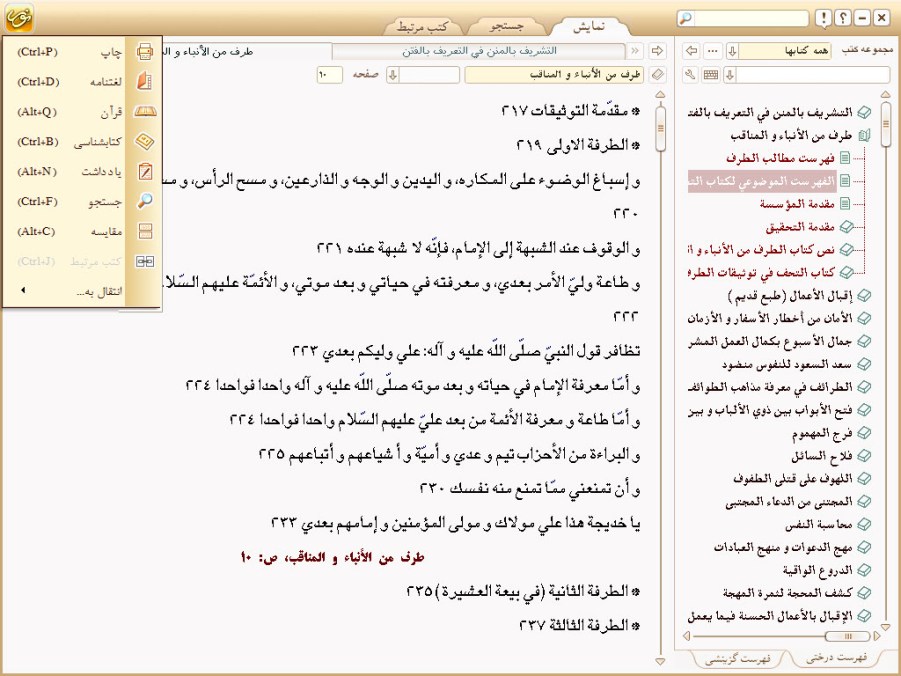Image resolution: width=901 pixels, height=676 pixels.
Task: Click the book panel horizontal scrollbar thumb
Action: [847, 636]
